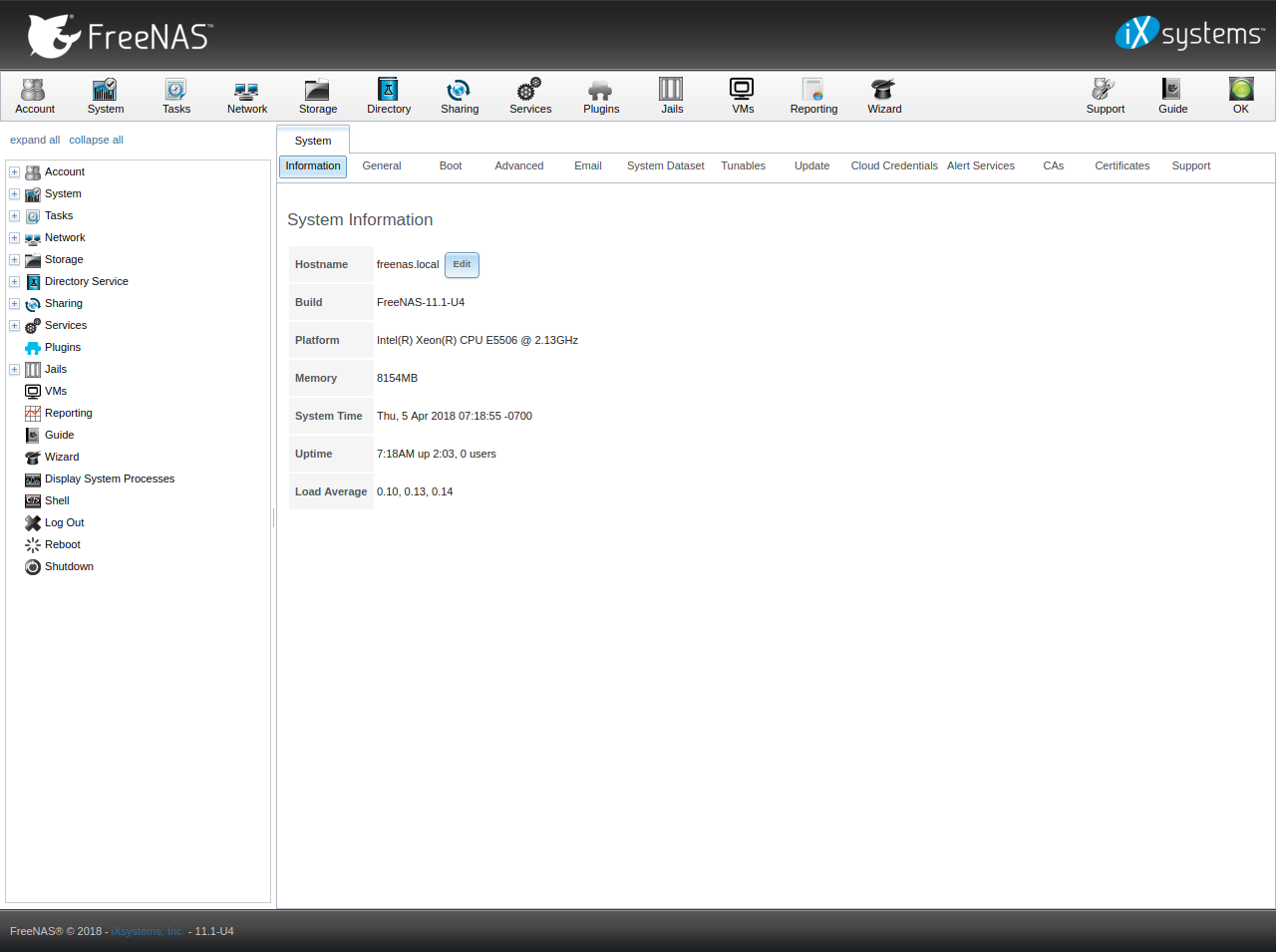Open Reporting via its toolbar icon
Viewport: 1276px width, 952px height.
[813, 95]
